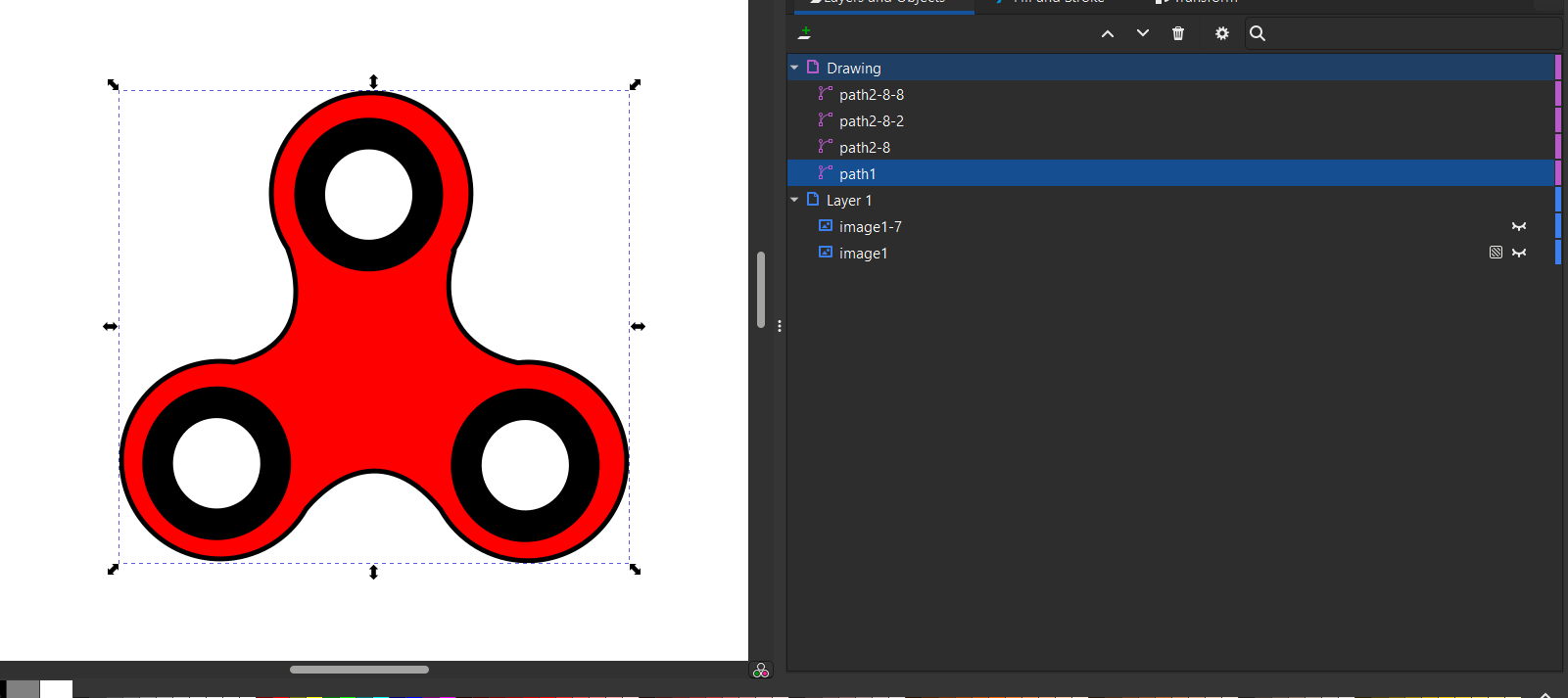Viewport: 1568px width, 698px height.
Task: Click the opacity/blend icon on image1 row
Action: click(1496, 253)
